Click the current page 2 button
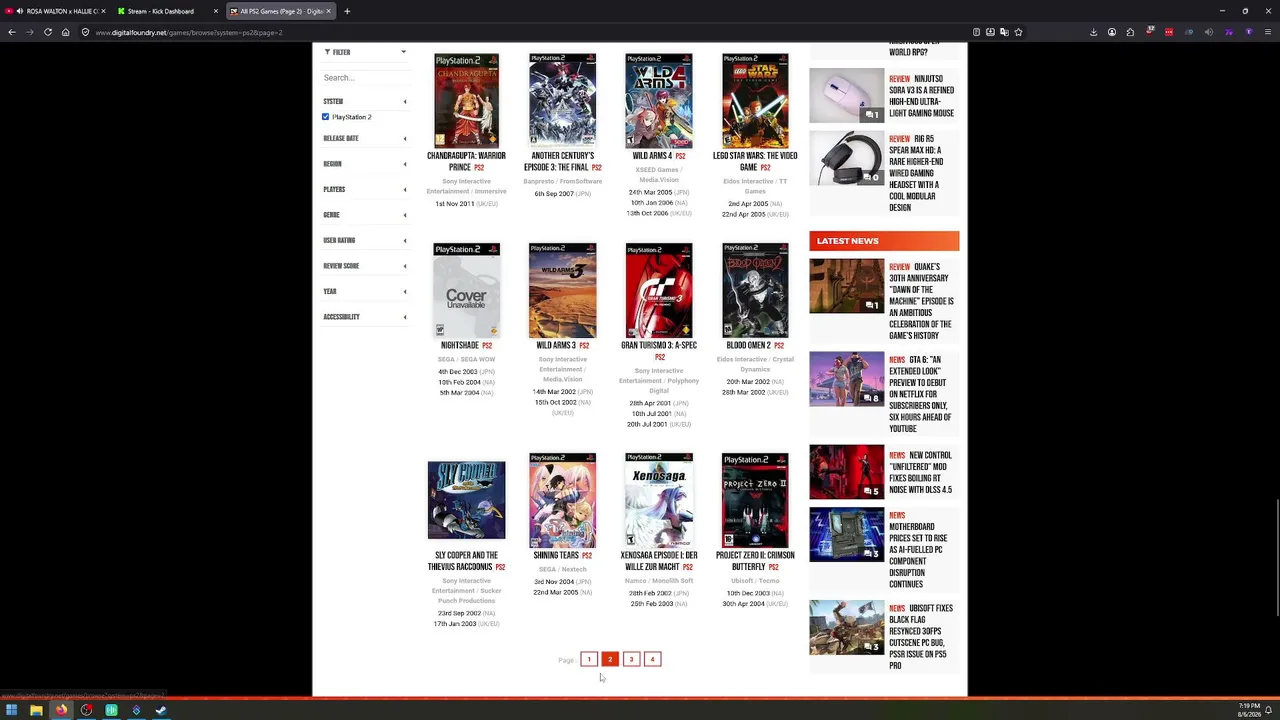 click(x=610, y=659)
